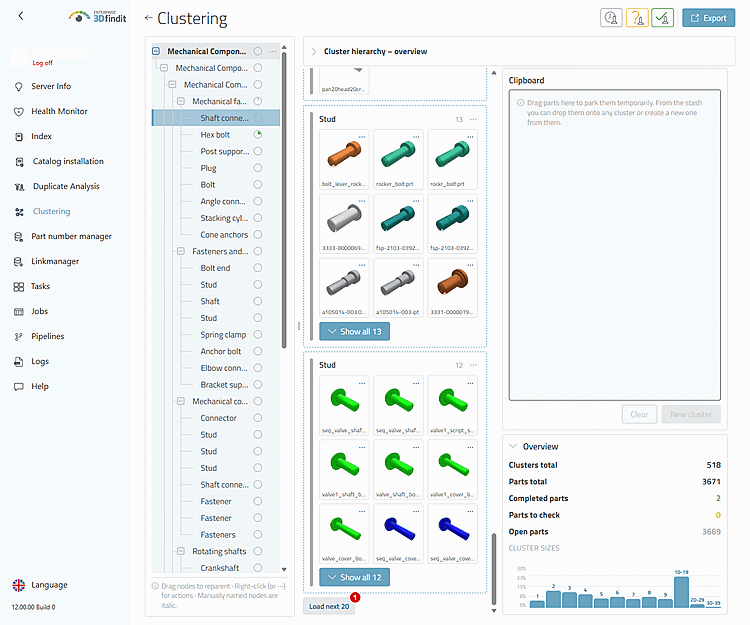Click the New cluster button
The image size is (750, 625).
tap(691, 414)
